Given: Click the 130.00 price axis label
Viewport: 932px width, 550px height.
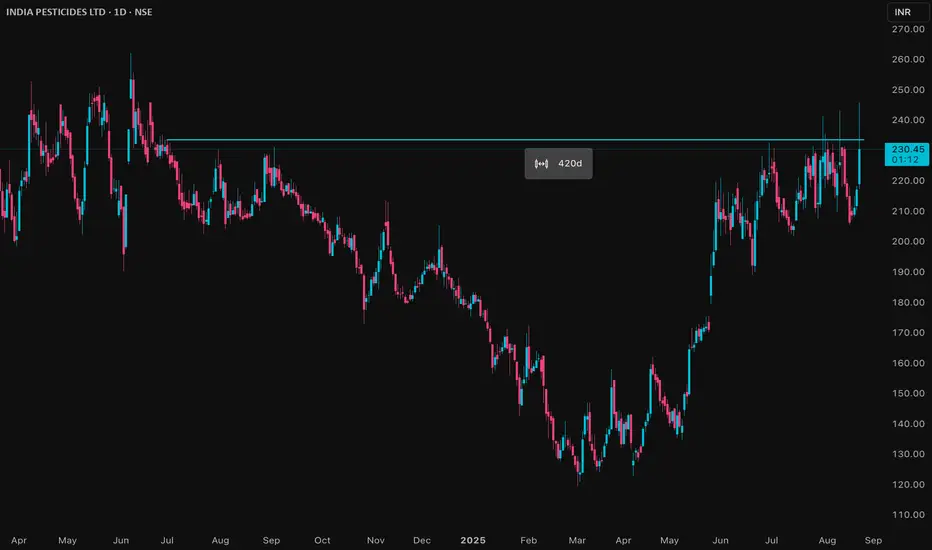Looking at the screenshot, I should pos(908,454).
